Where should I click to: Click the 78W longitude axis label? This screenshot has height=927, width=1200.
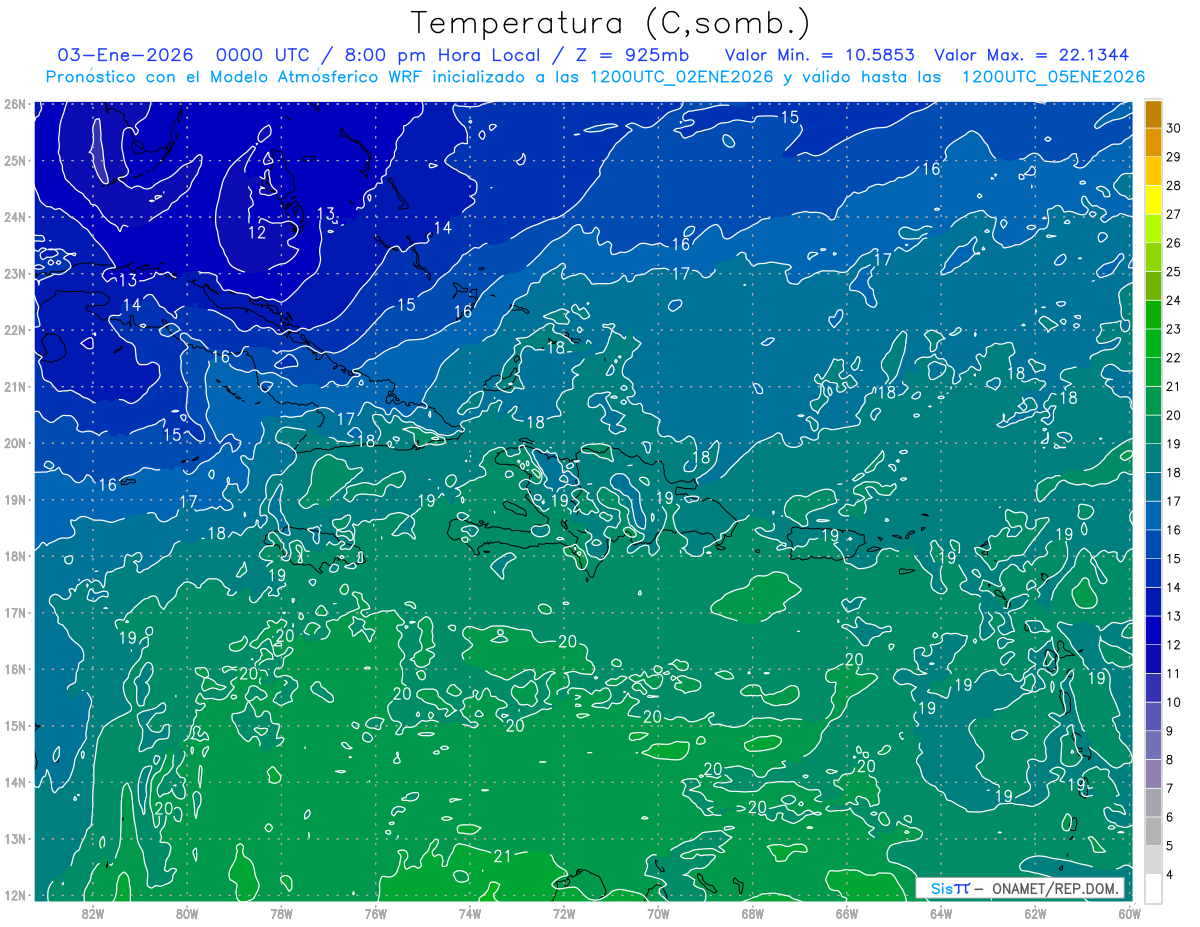click(281, 913)
